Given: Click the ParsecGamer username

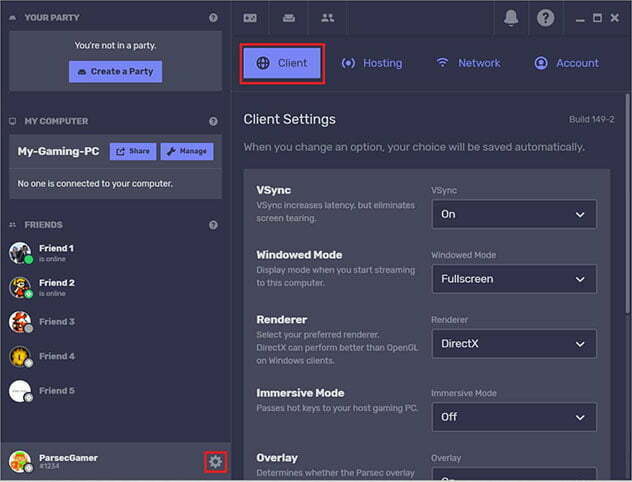Looking at the screenshot, I should tap(69, 458).
